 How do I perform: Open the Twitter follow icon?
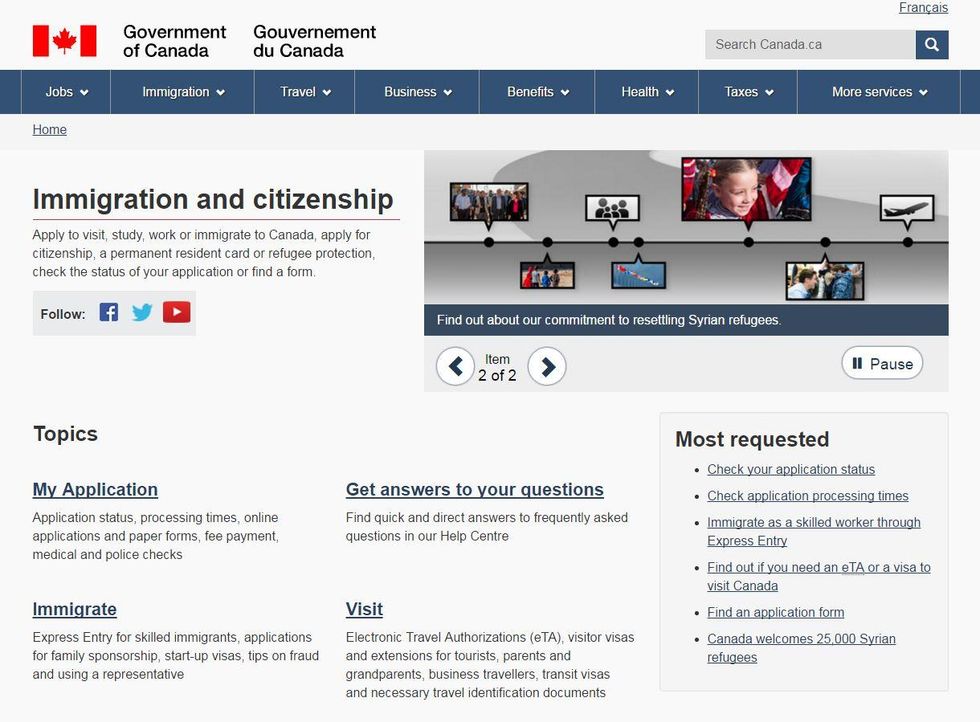pyautogui.click(x=142, y=312)
